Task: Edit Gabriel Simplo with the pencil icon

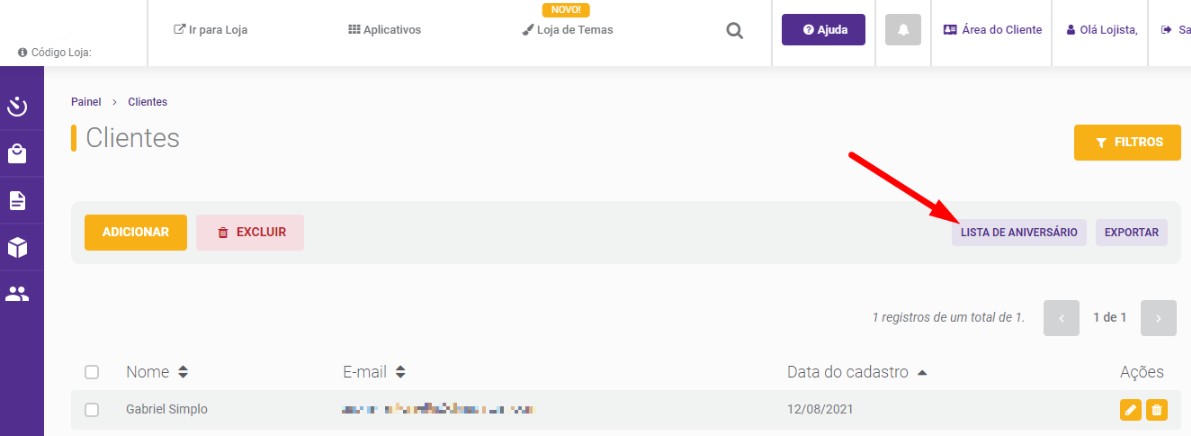Action: [1130, 410]
